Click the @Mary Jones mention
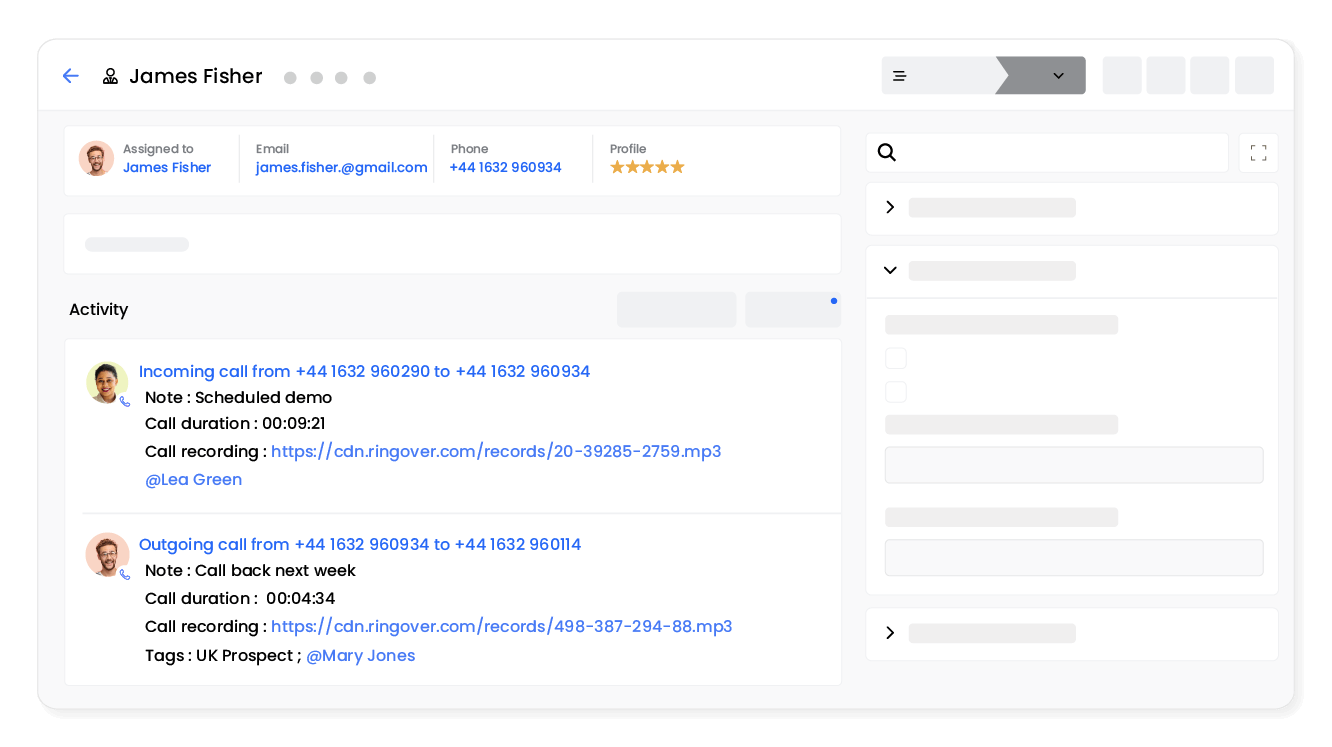This screenshot has width=1332, height=747. coord(360,656)
